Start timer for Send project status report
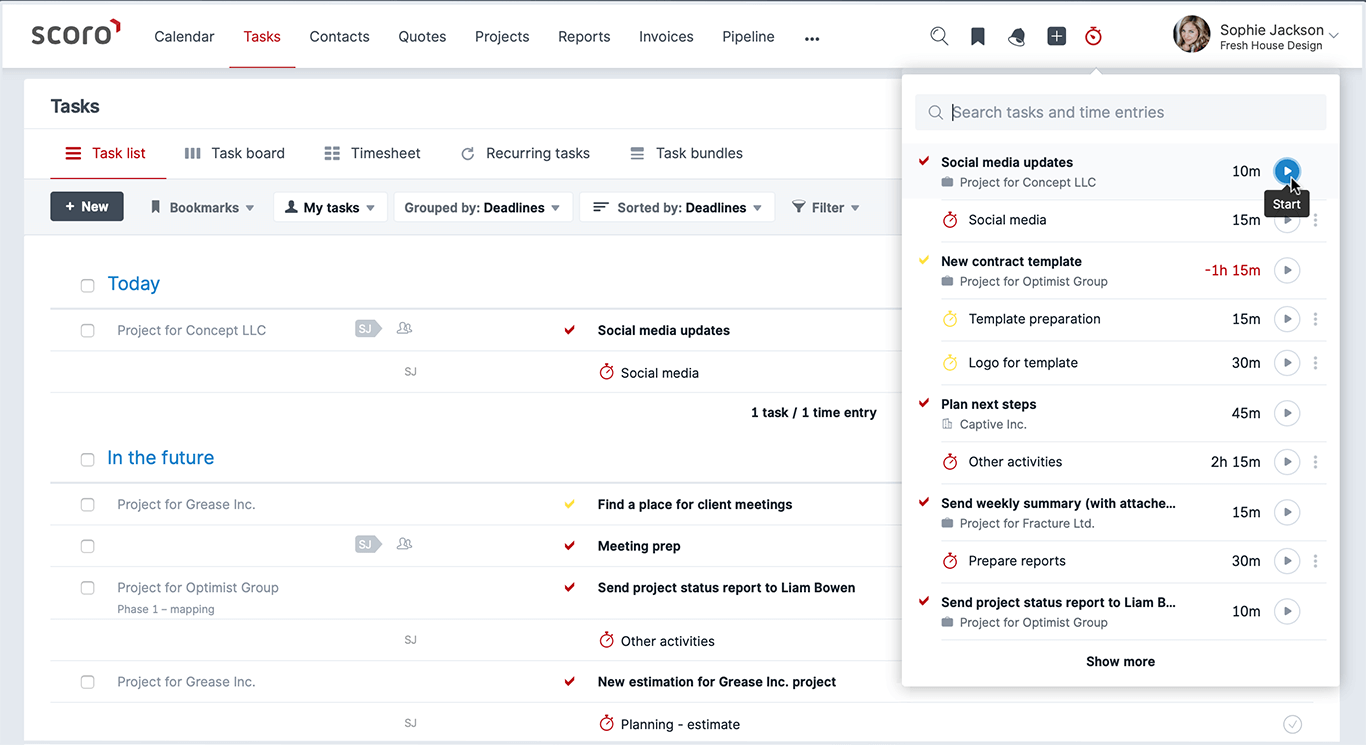Image resolution: width=1366 pixels, height=745 pixels. click(1287, 611)
